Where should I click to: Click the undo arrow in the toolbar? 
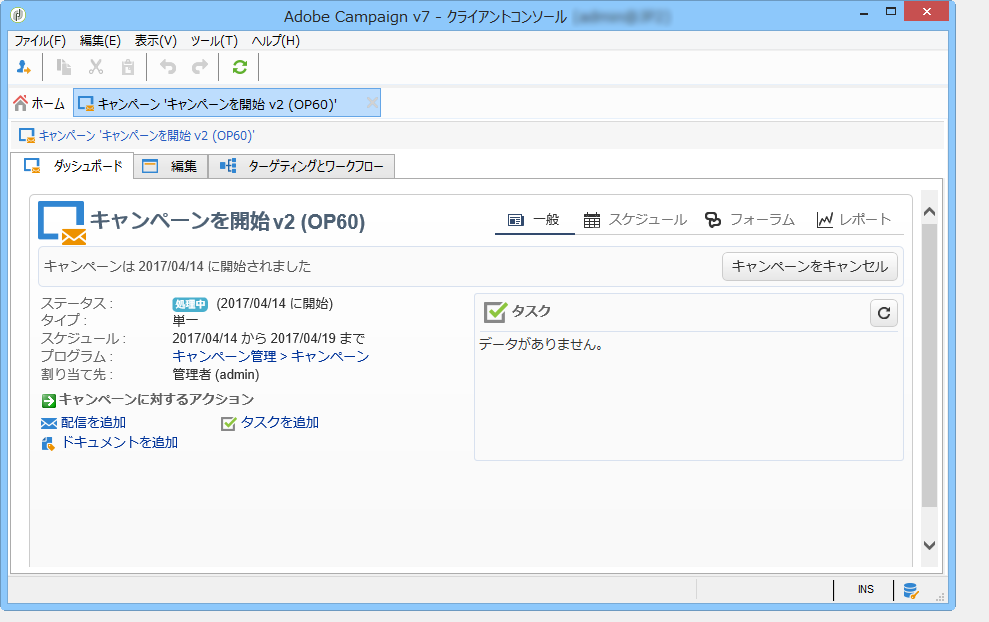[168, 67]
